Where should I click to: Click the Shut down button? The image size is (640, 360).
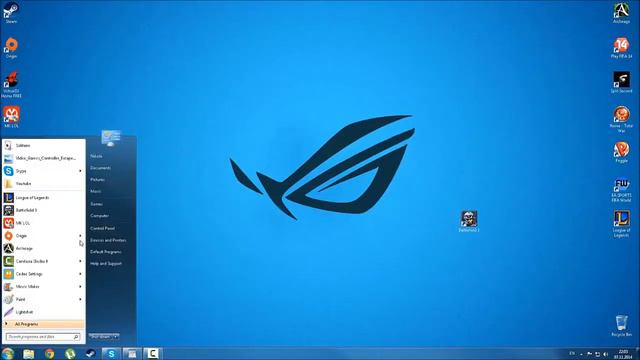pyautogui.click(x=100, y=337)
